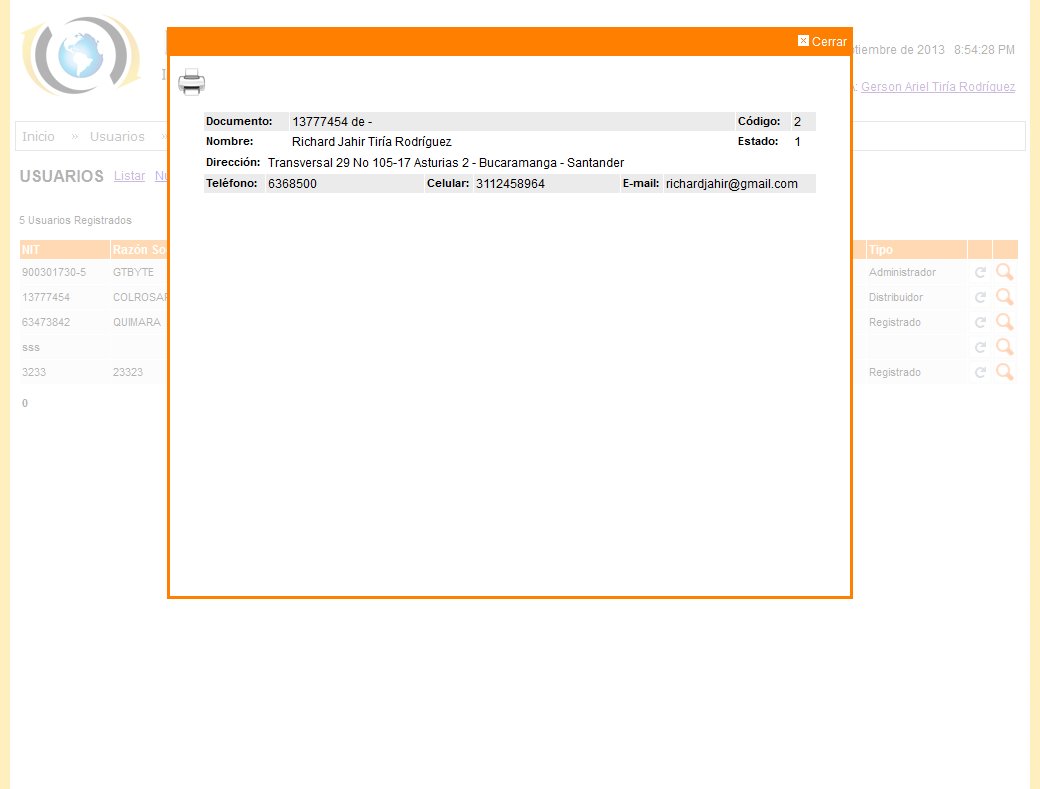The width and height of the screenshot is (1040, 789).
Task: Click refresh arrow icon in QUIMARA row
Action: point(980,322)
